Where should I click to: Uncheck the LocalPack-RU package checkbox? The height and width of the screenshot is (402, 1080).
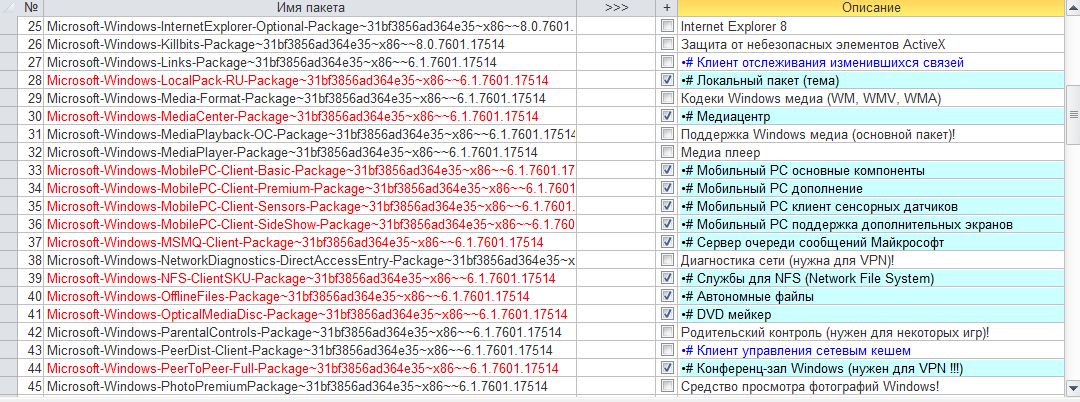666,80
